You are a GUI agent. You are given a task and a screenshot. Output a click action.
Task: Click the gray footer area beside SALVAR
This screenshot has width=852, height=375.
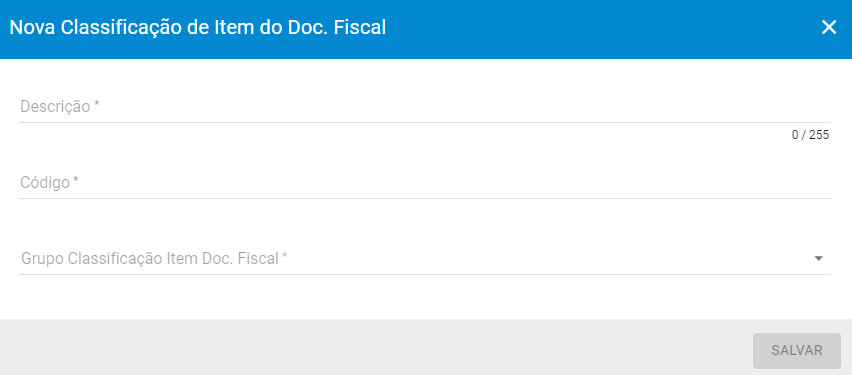[x=375, y=347]
